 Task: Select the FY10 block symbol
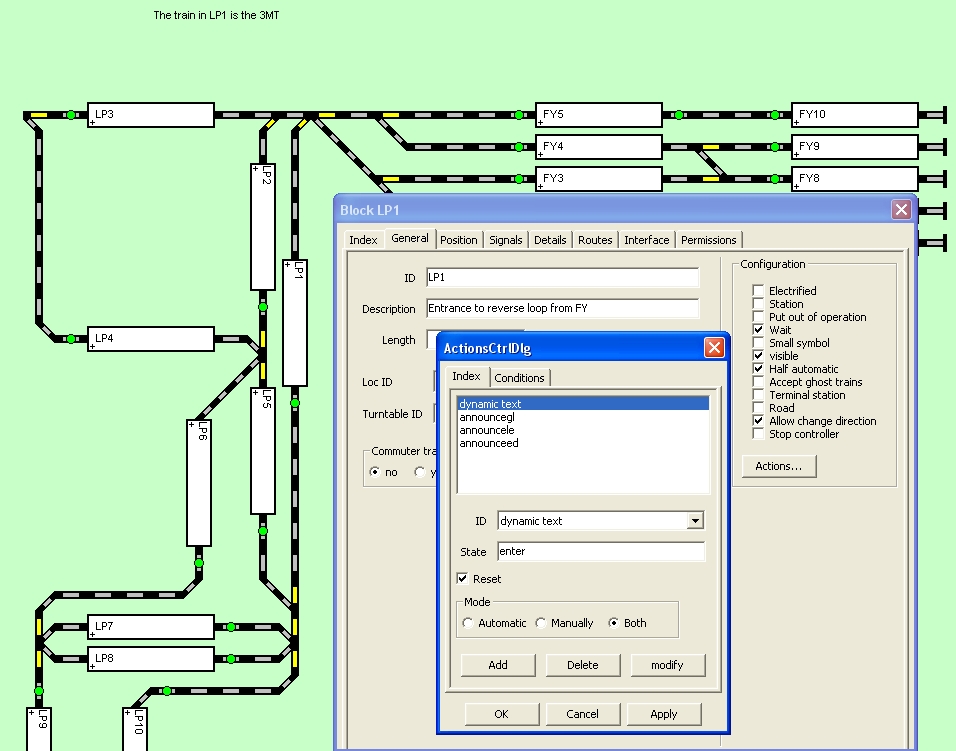[x=855, y=115]
